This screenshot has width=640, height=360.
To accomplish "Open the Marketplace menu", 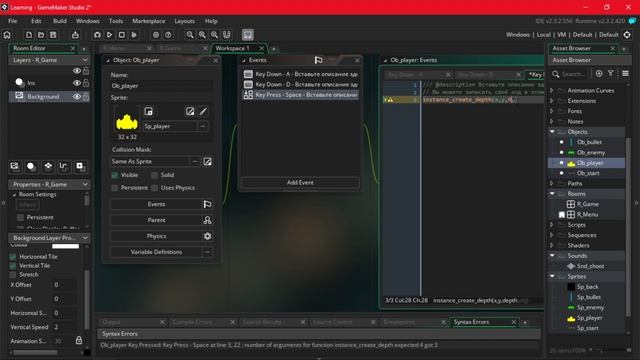I will [149, 21].
